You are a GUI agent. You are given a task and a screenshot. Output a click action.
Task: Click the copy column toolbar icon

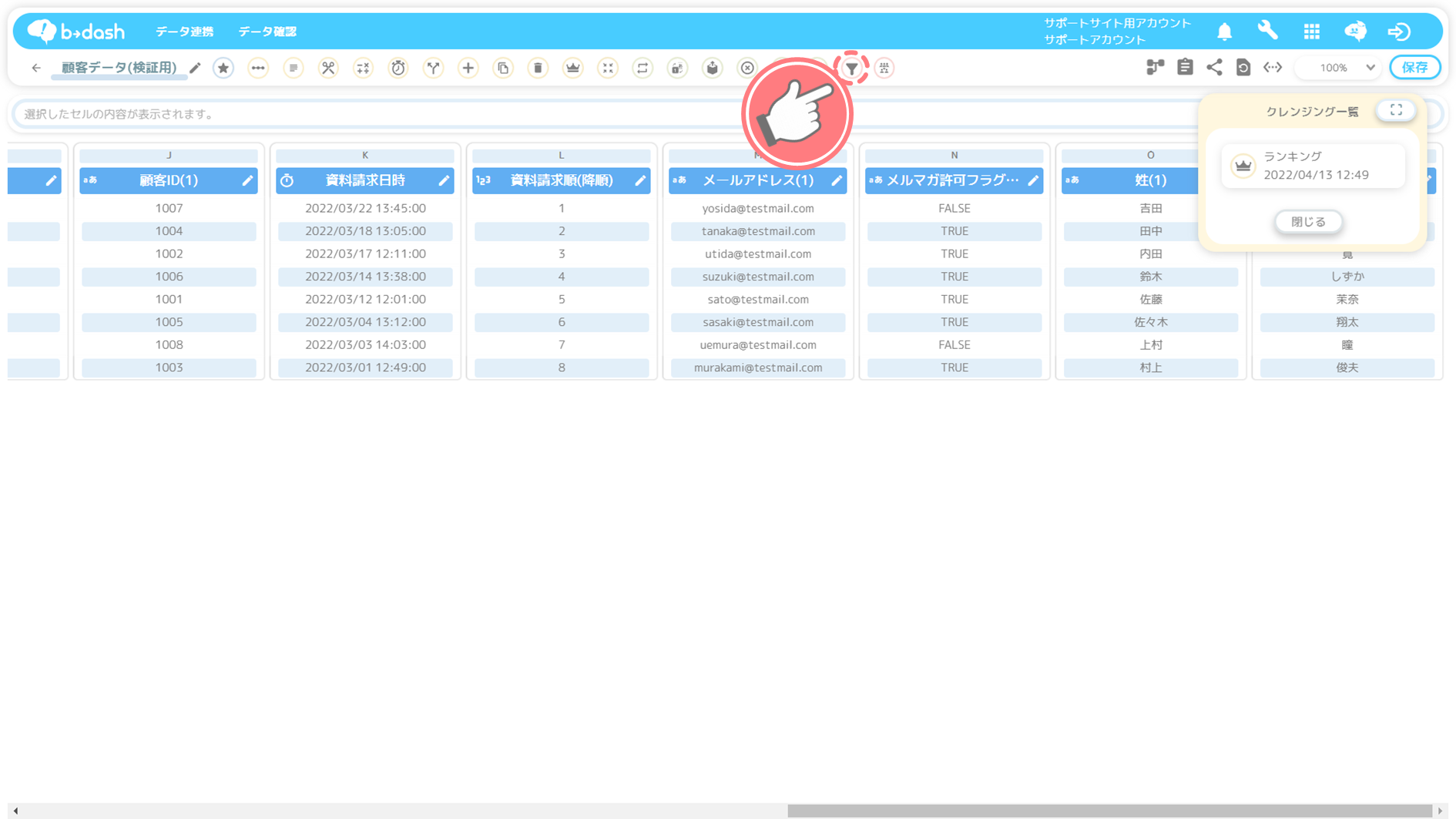(x=503, y=68)
